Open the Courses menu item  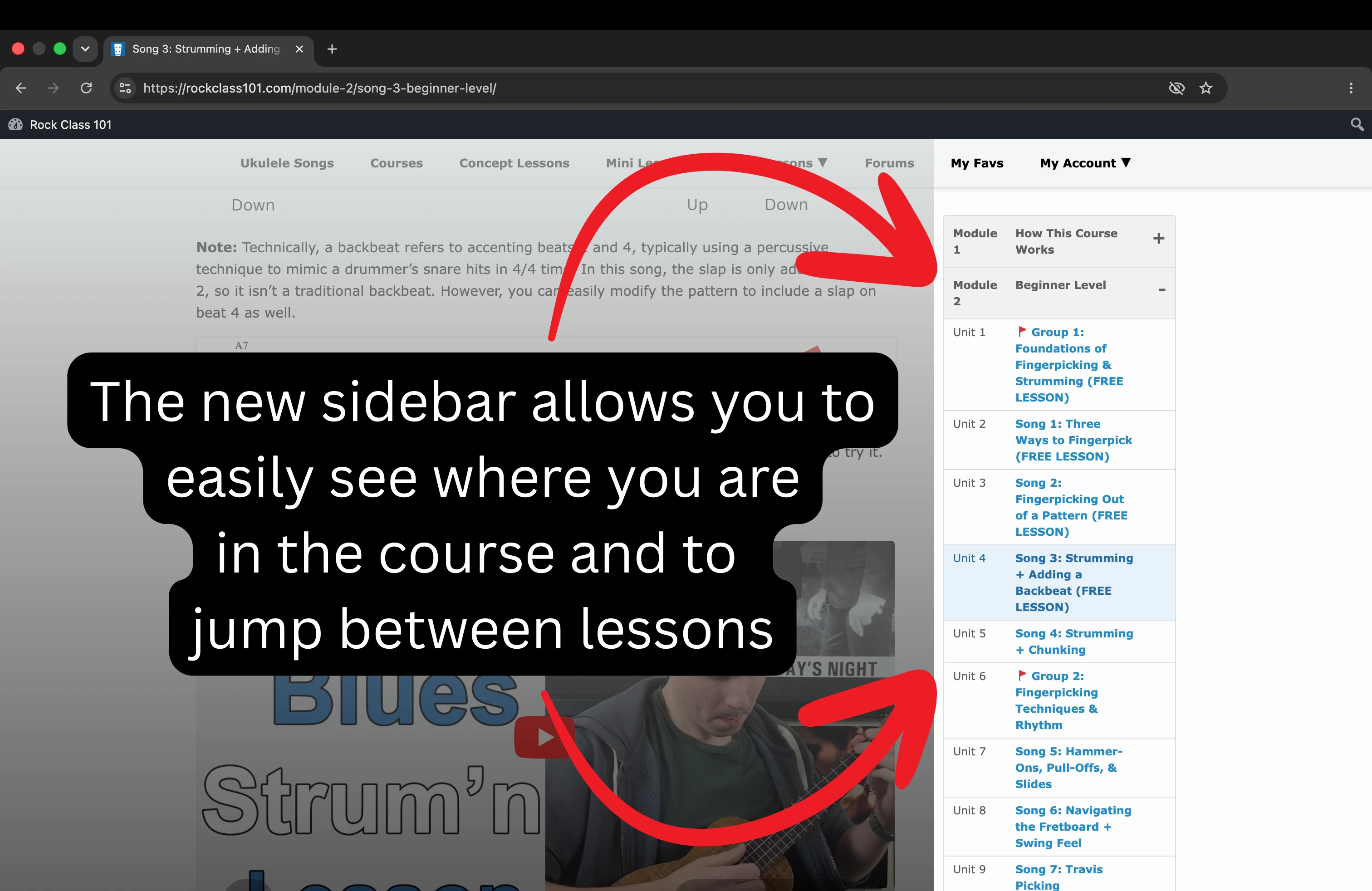click(x=397, y=163)
